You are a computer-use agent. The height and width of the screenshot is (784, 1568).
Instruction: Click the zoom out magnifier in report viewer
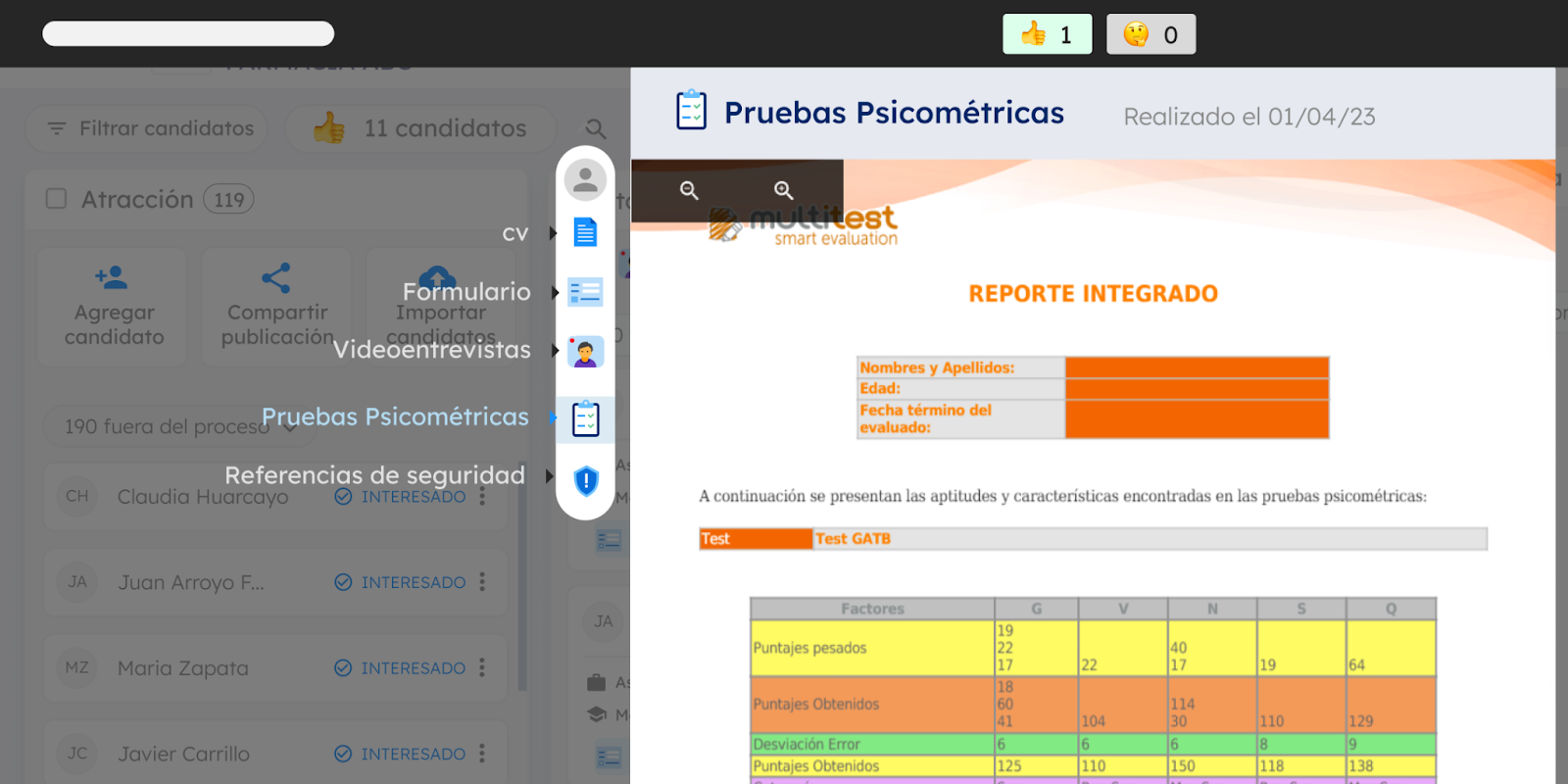(689, 190)
